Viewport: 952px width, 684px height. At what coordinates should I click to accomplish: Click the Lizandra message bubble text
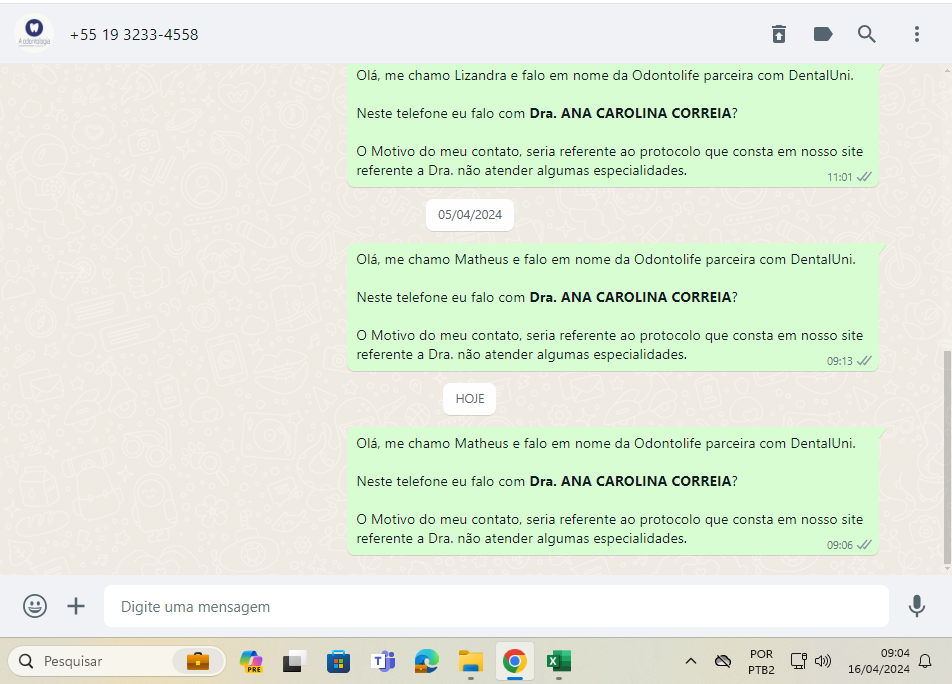coord(610,123)
